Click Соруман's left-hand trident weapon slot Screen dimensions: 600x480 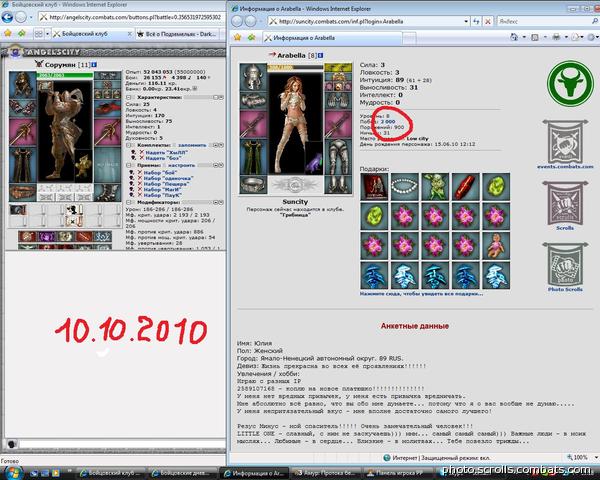pyautogui.click(x=23, y=132)
